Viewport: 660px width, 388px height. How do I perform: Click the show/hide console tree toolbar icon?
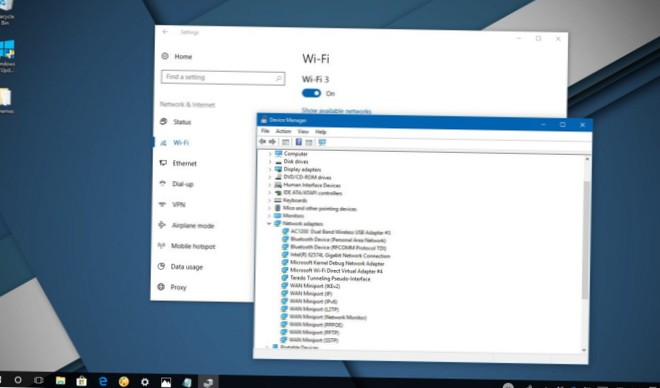[x=285, y=142]
